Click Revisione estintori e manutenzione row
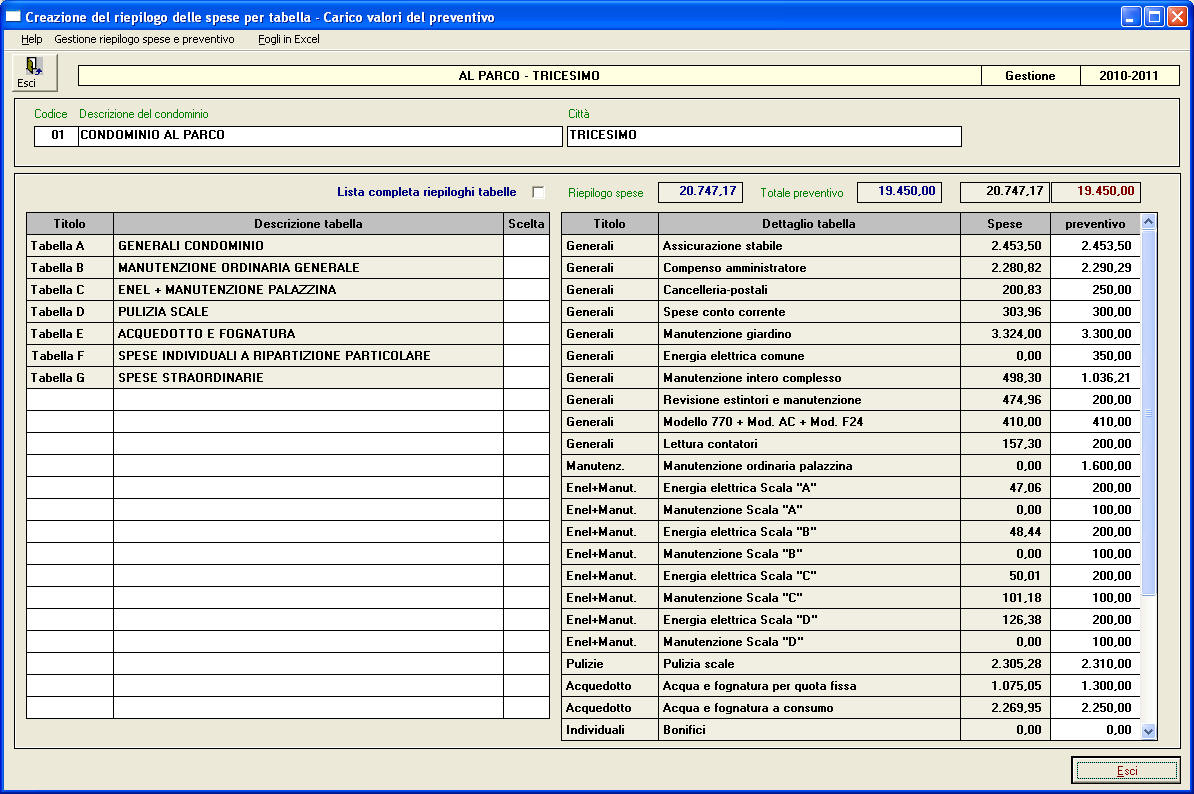The height and width of the screenshot is (794, 1194). [851, 400]
